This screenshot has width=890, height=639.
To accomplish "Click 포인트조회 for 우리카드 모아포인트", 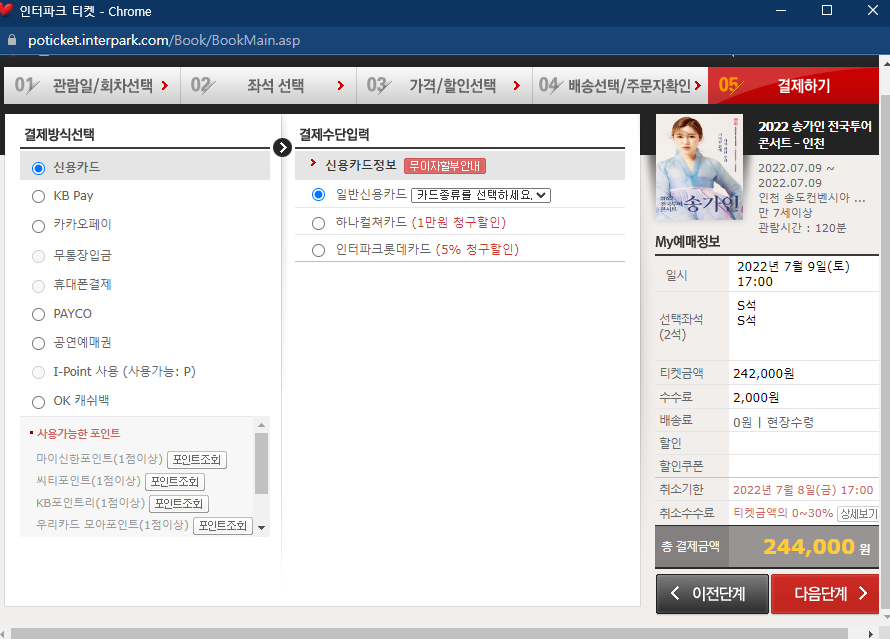I will click(x=223, y=526).
